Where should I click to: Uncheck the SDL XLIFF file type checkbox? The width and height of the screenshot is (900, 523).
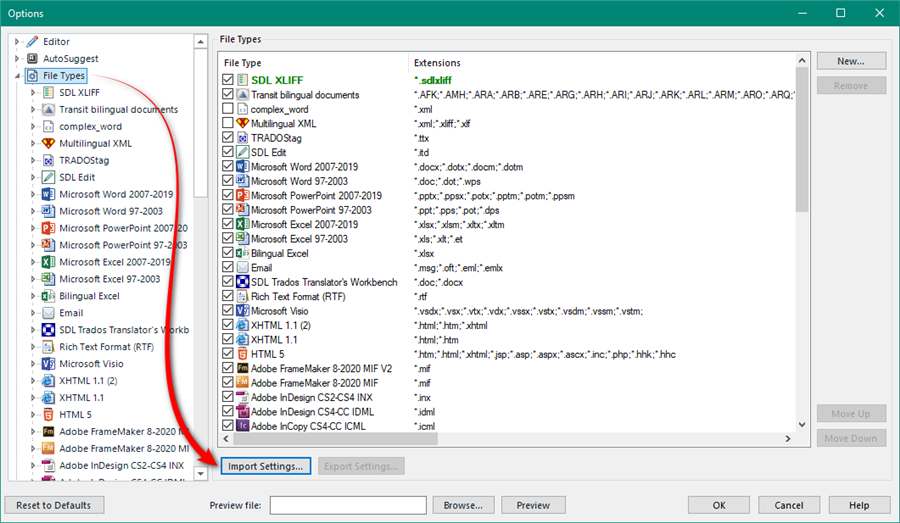coord(228,80)
